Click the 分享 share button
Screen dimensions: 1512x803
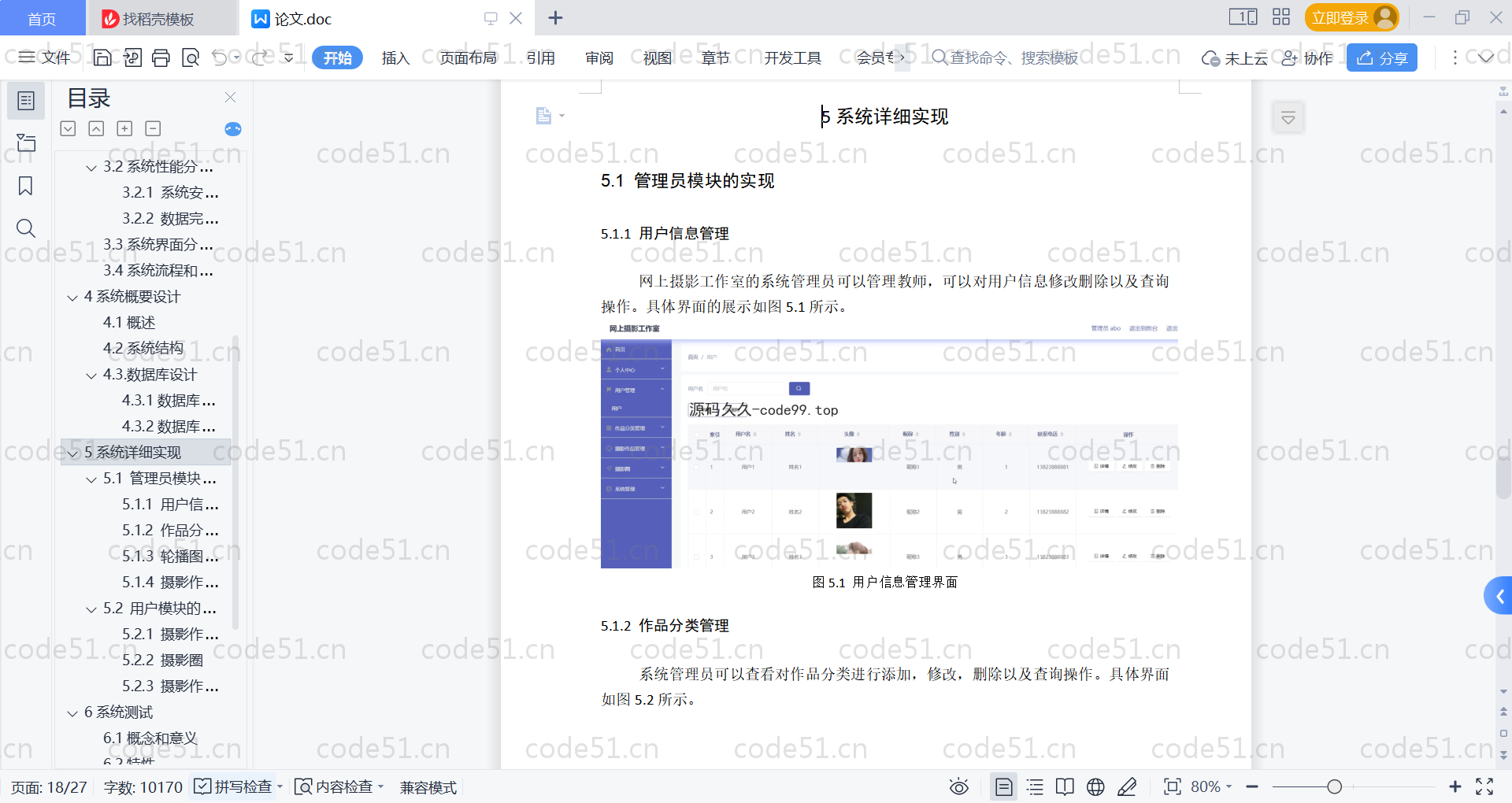pyautogui.click(x=1382, y=57)
